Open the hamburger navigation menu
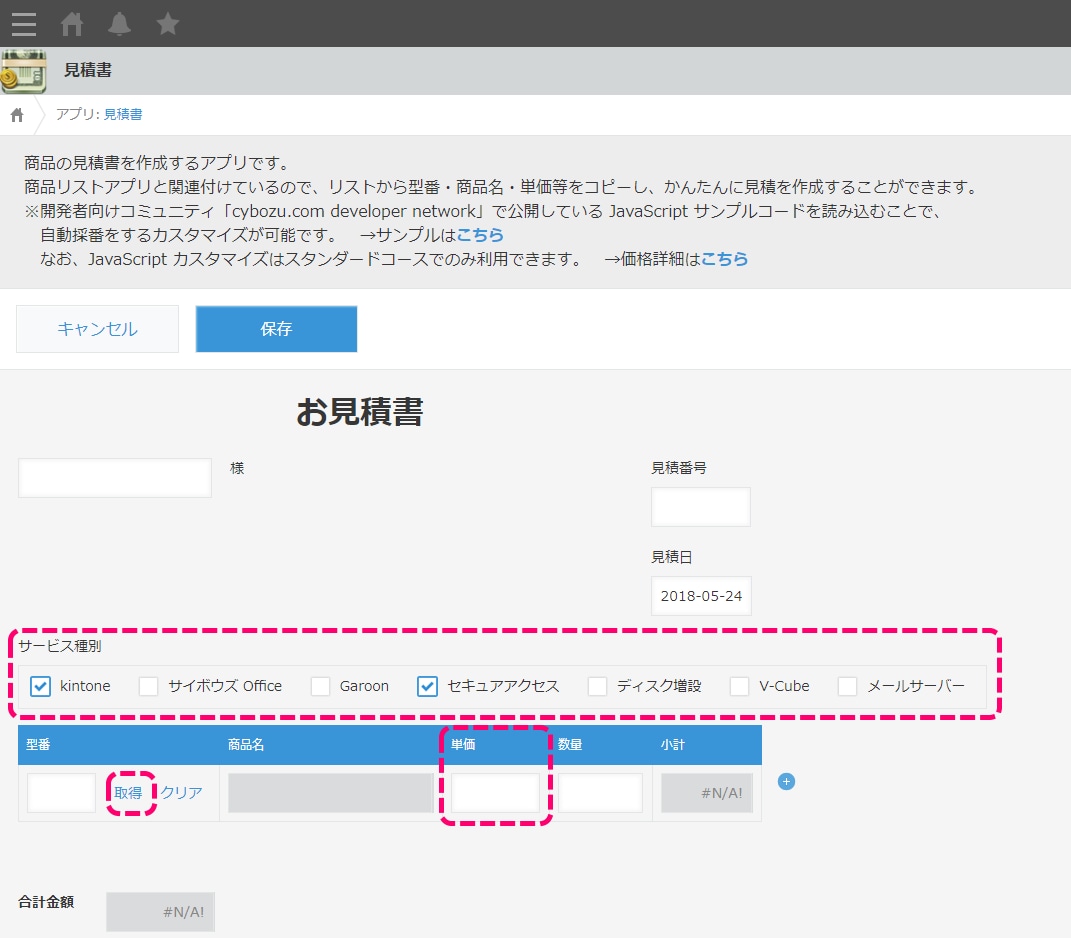The height and width of the screenshot is (938, 1071). pyautogui.click(x=23, y=24)
